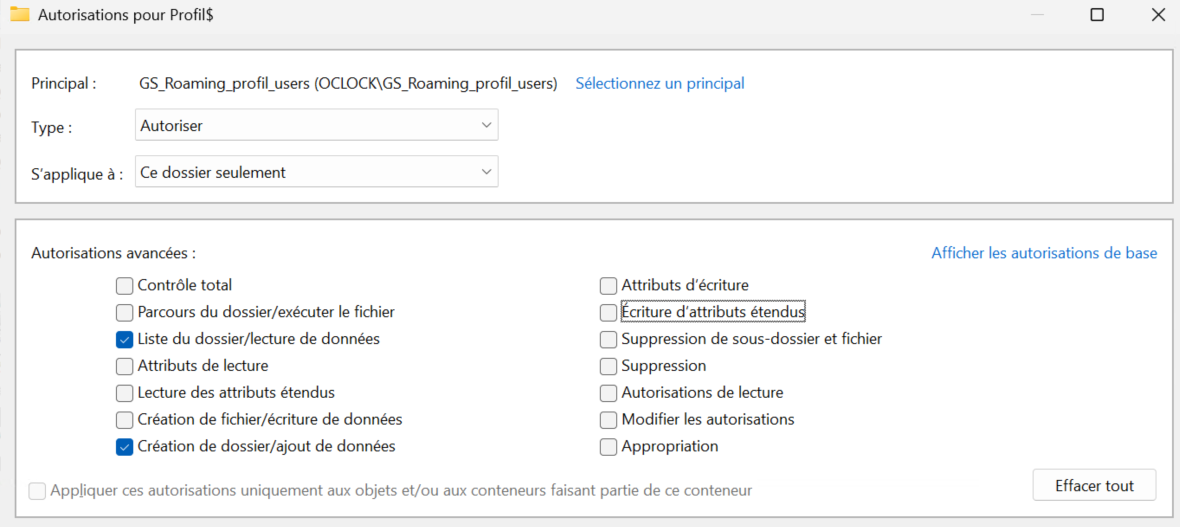The image size is (1180, 527).
Task: Tick the Attributs de lecture checkbox
Action: tap(125, 366)
